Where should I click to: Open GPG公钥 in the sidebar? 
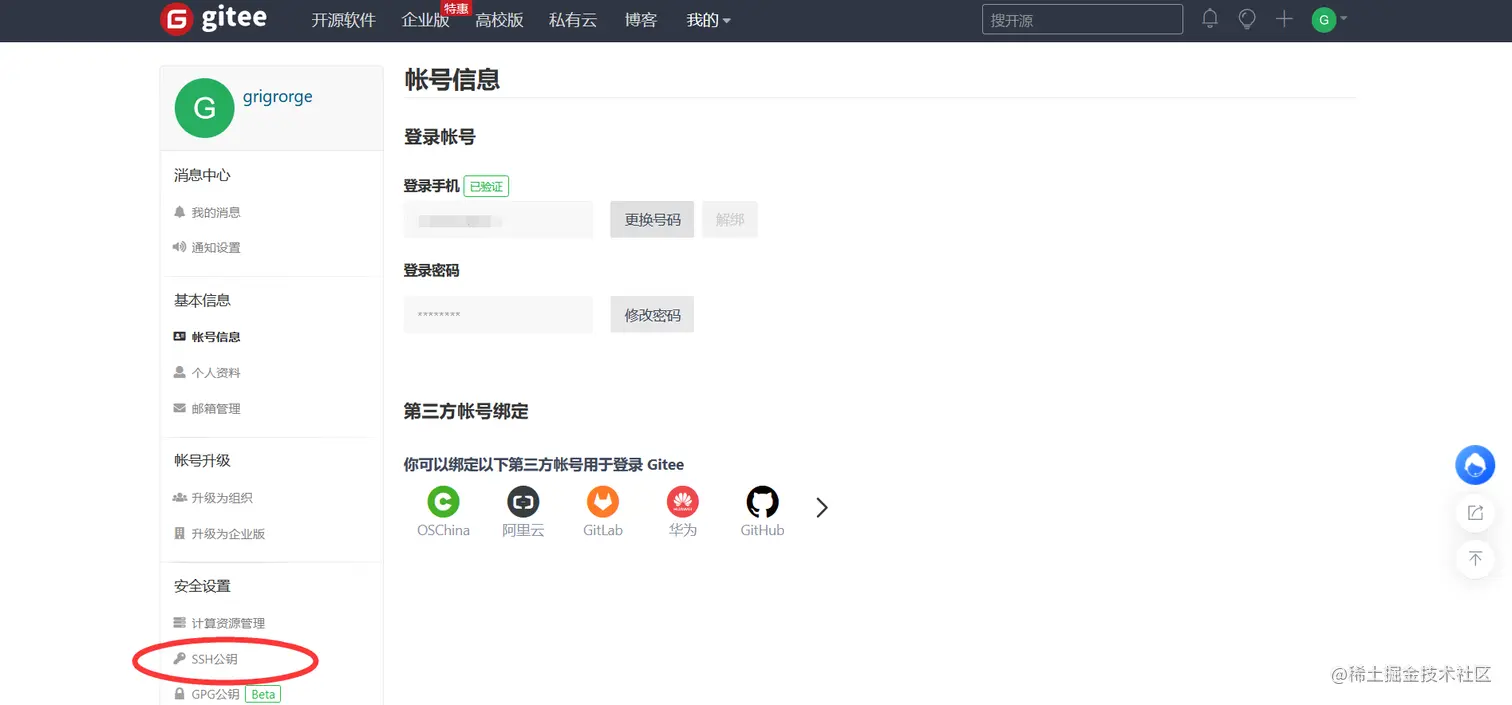[x=207, y=694]
